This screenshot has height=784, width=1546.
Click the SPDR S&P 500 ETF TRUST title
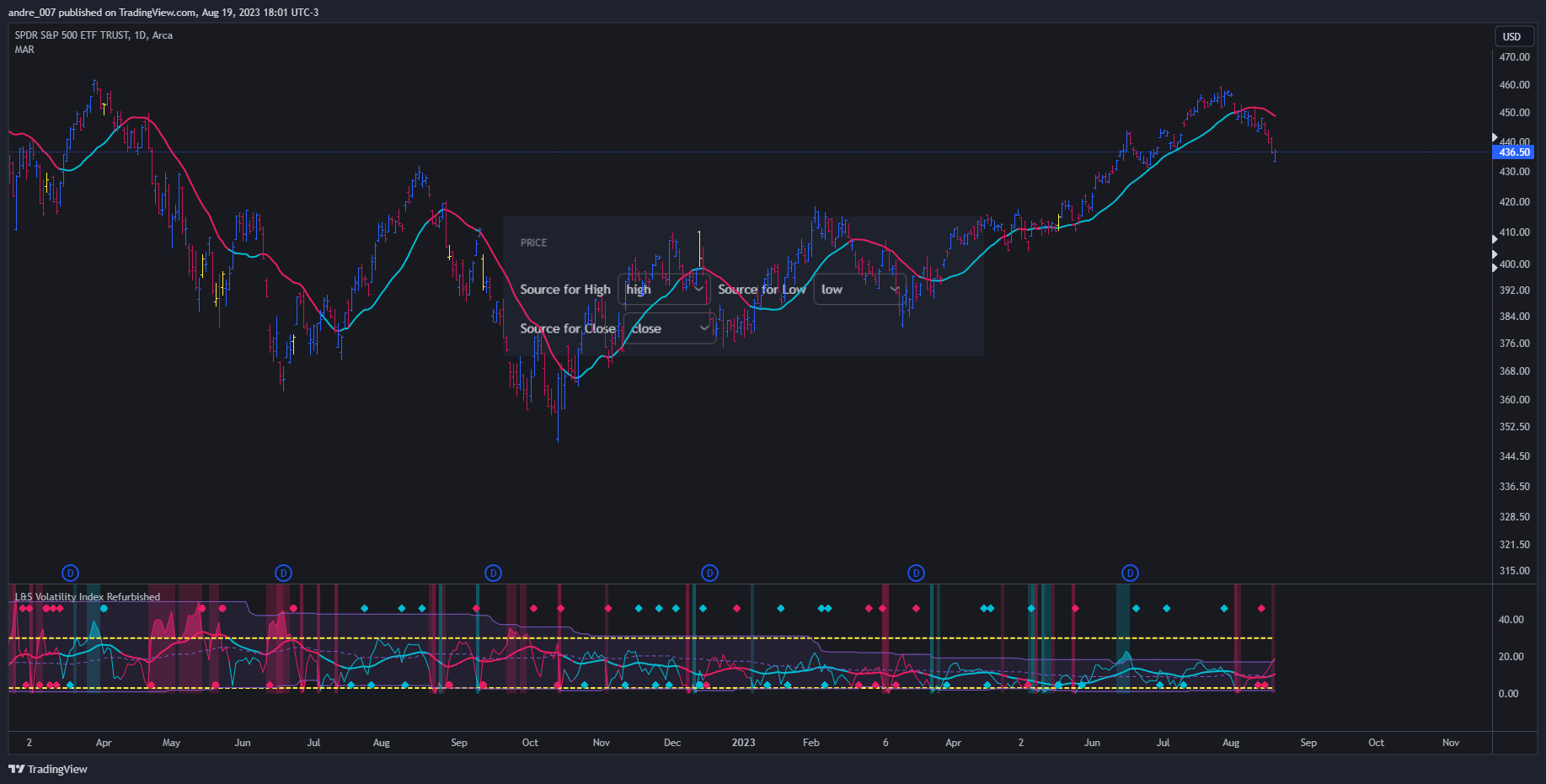pyautogui.click(x=94, y=35)
